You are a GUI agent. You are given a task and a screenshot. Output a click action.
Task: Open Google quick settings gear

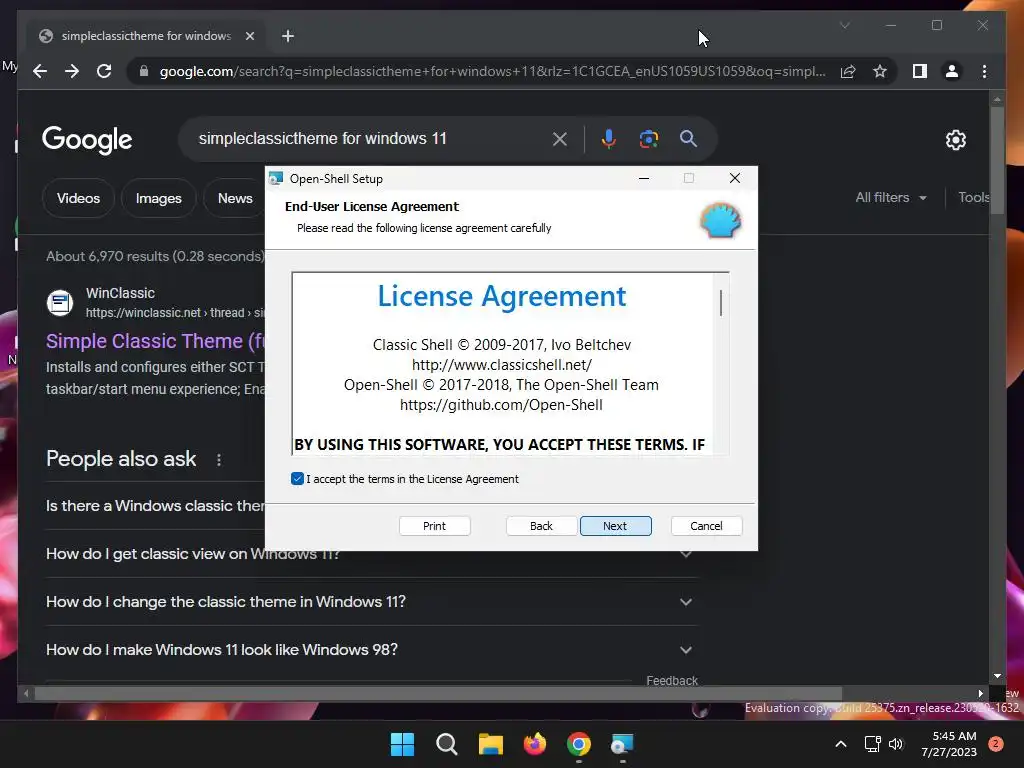click(x=955, y=140)
